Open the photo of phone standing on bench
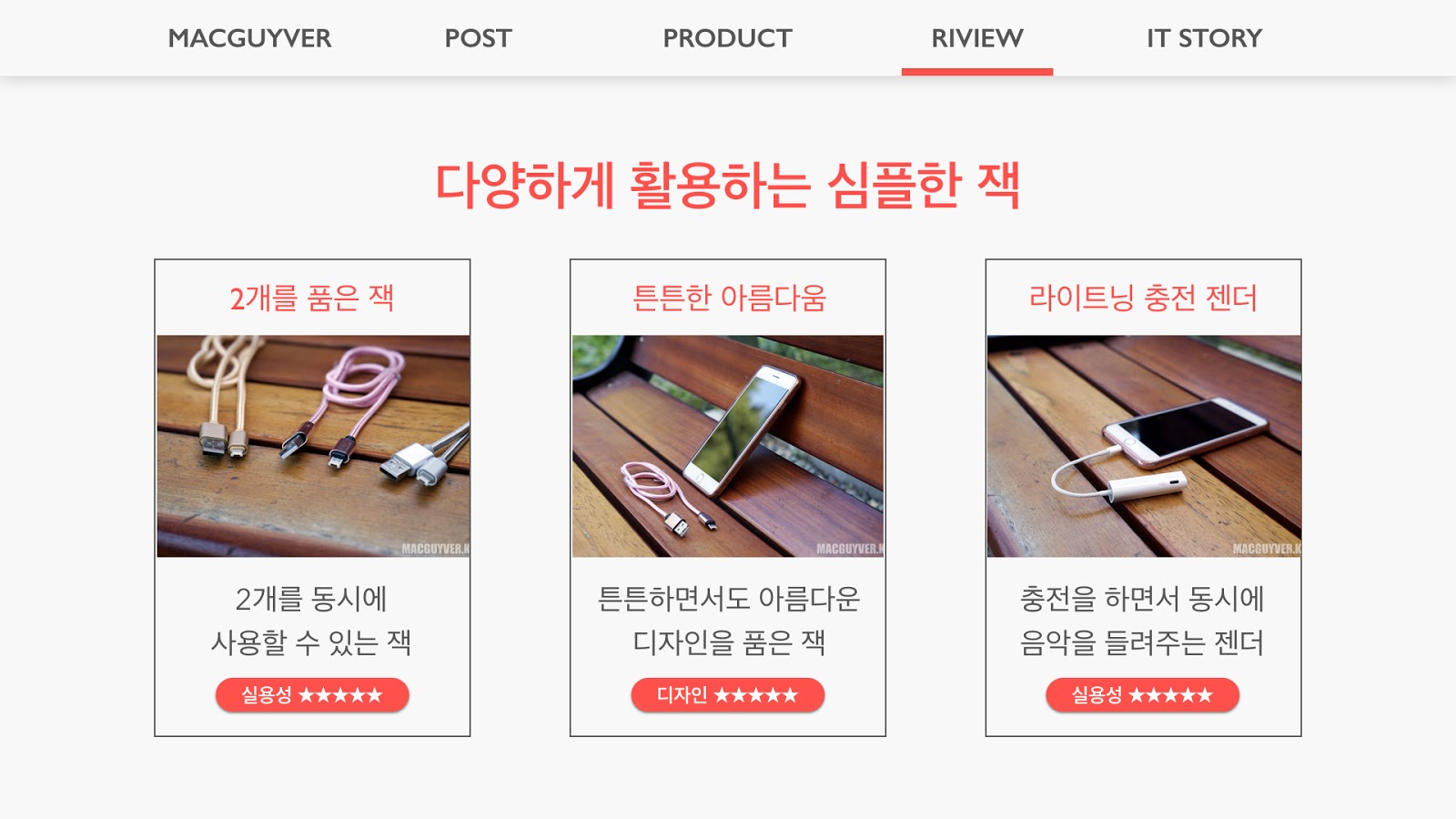Viewport: 1456px width, 819px height. (728, 446)
